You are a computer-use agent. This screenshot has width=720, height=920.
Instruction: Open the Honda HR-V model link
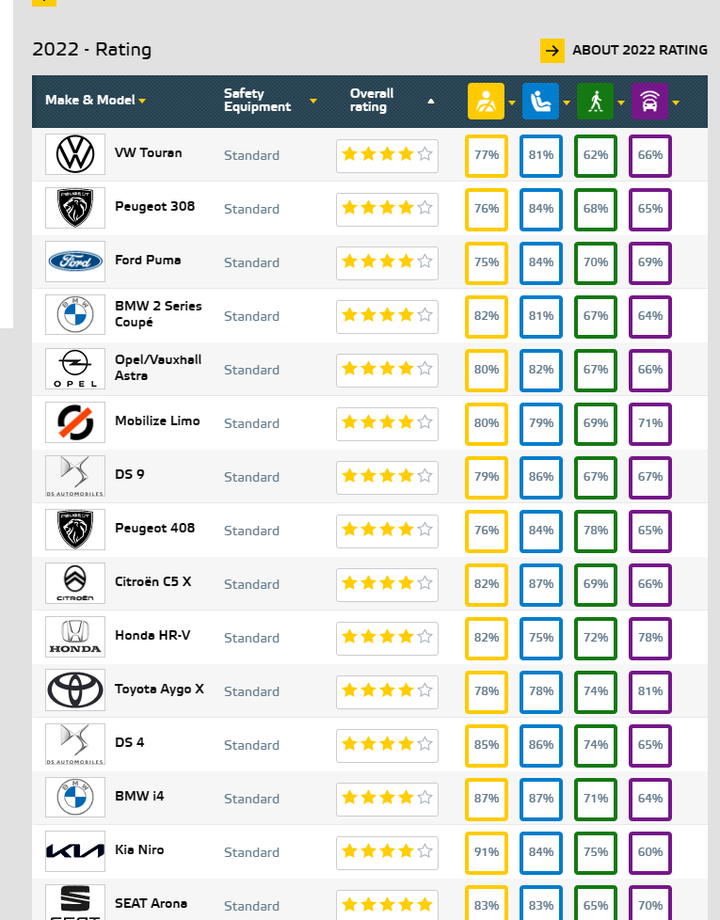tap(153, 635)
